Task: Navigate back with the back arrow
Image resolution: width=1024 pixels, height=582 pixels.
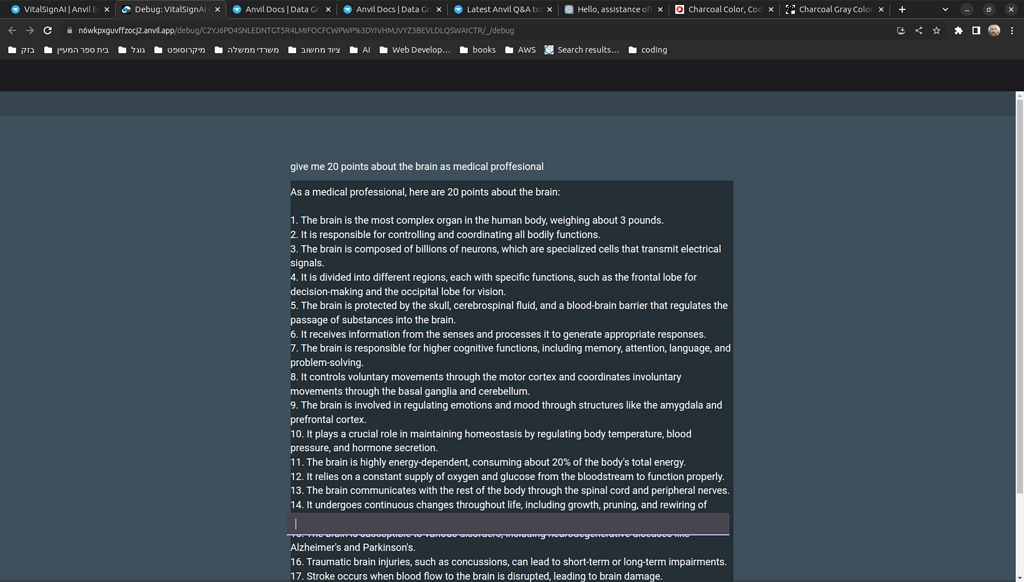Action: point(10,30)
